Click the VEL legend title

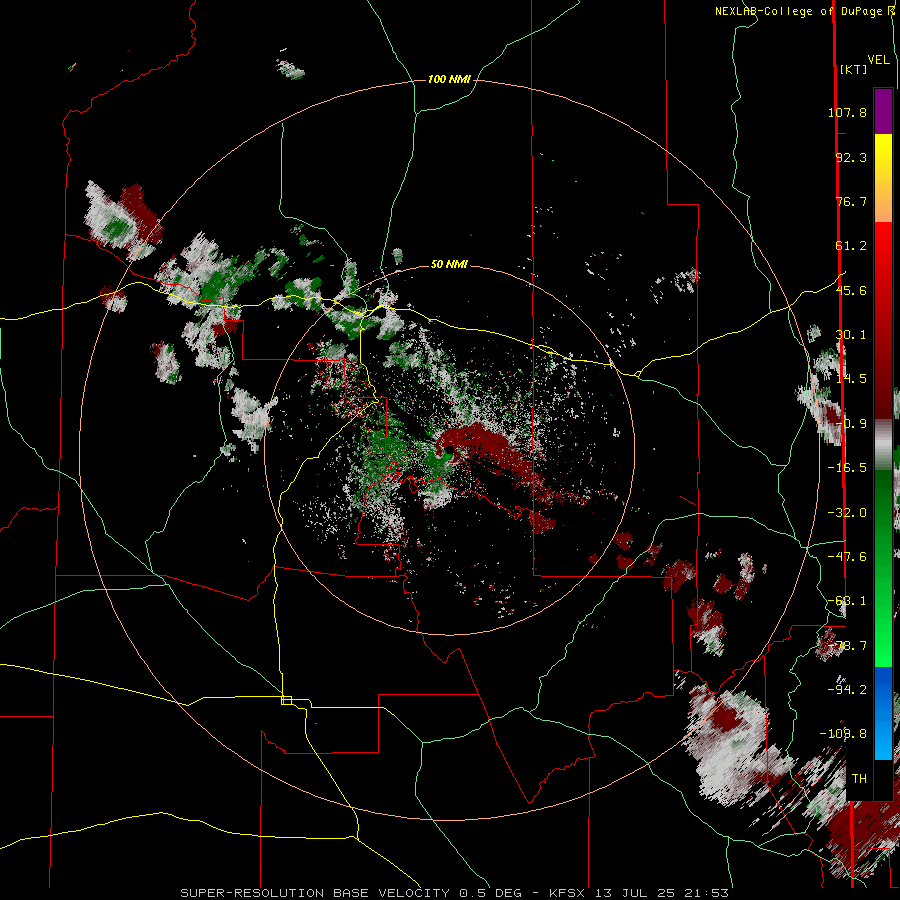tap(879, 60)
